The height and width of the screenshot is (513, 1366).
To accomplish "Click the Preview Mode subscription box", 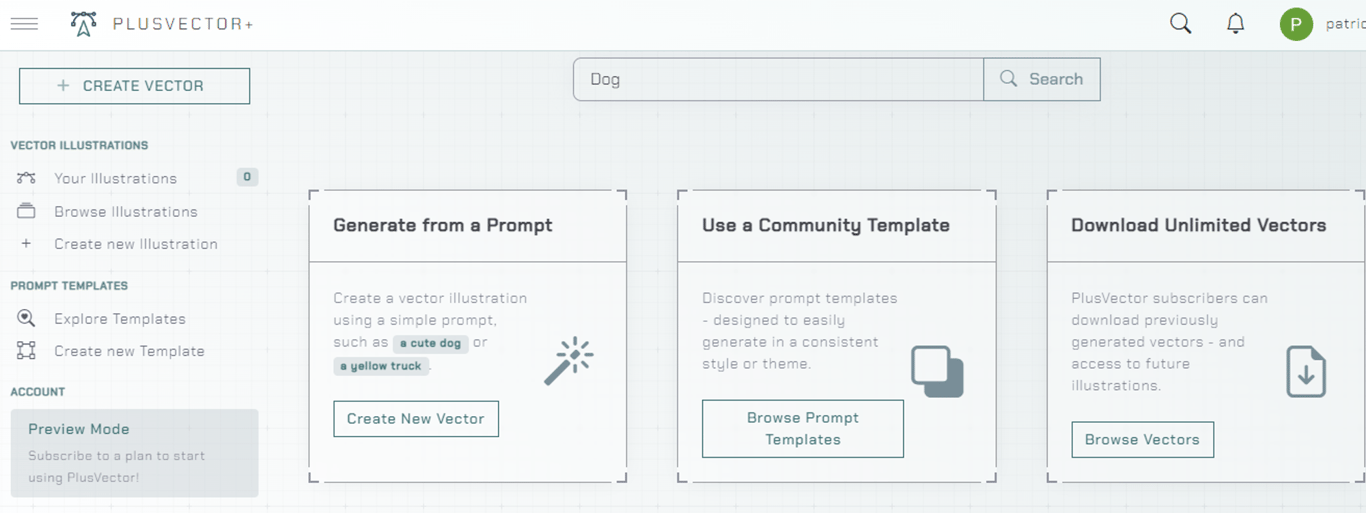I will click(134, 453).
